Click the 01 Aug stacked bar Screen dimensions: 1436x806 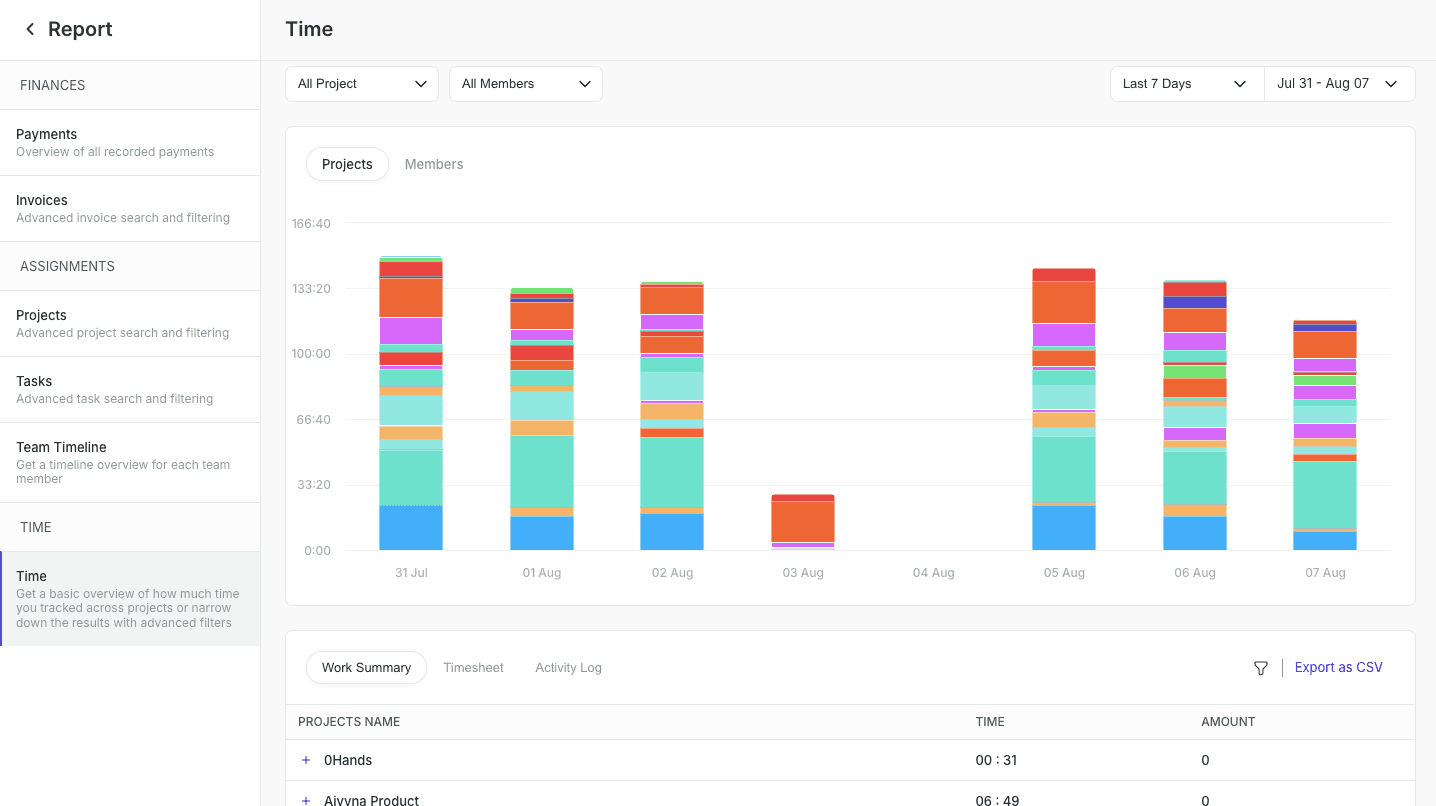click(x=542, y=419)
